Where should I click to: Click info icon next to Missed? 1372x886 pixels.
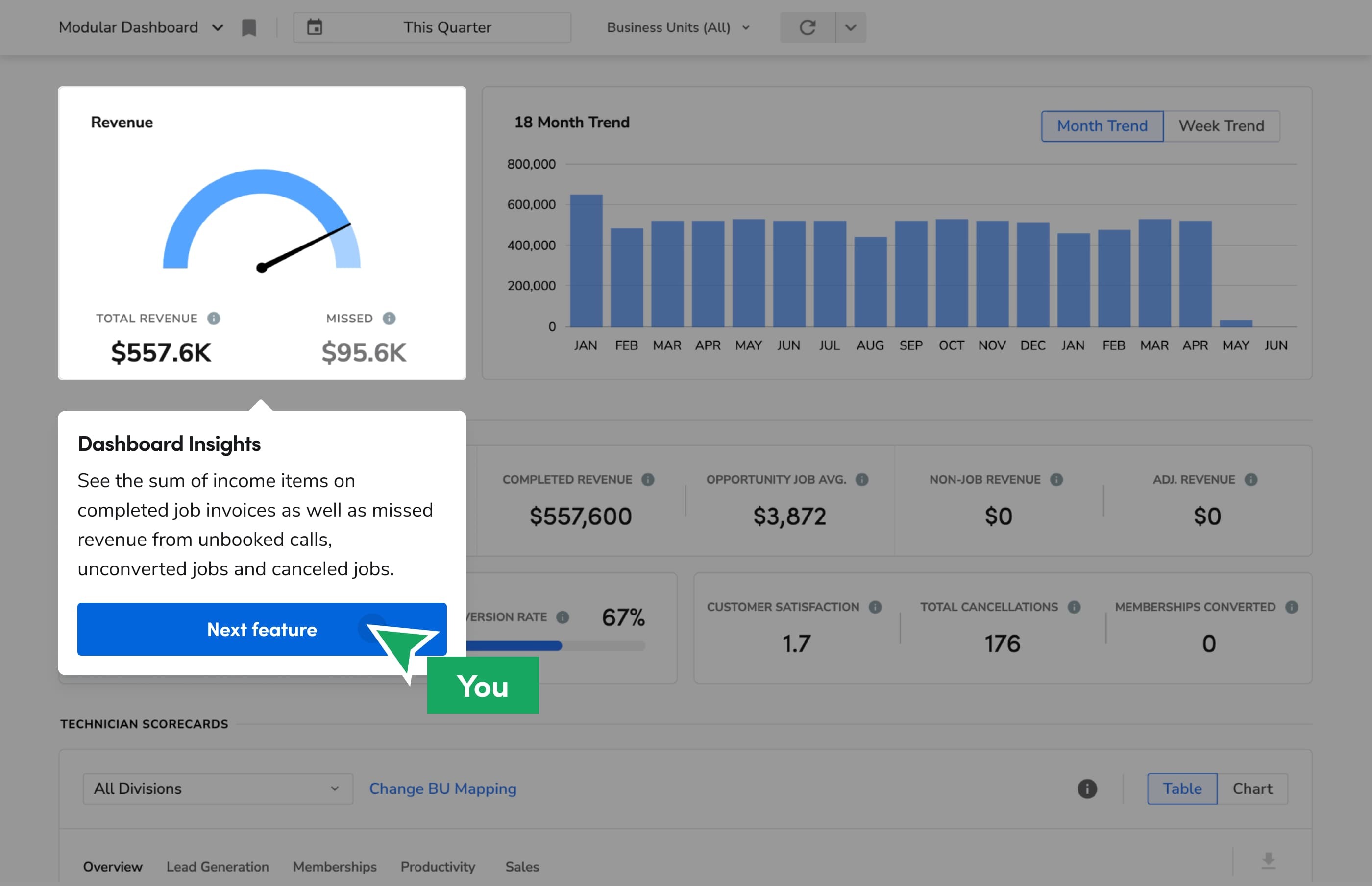(390, 318)
